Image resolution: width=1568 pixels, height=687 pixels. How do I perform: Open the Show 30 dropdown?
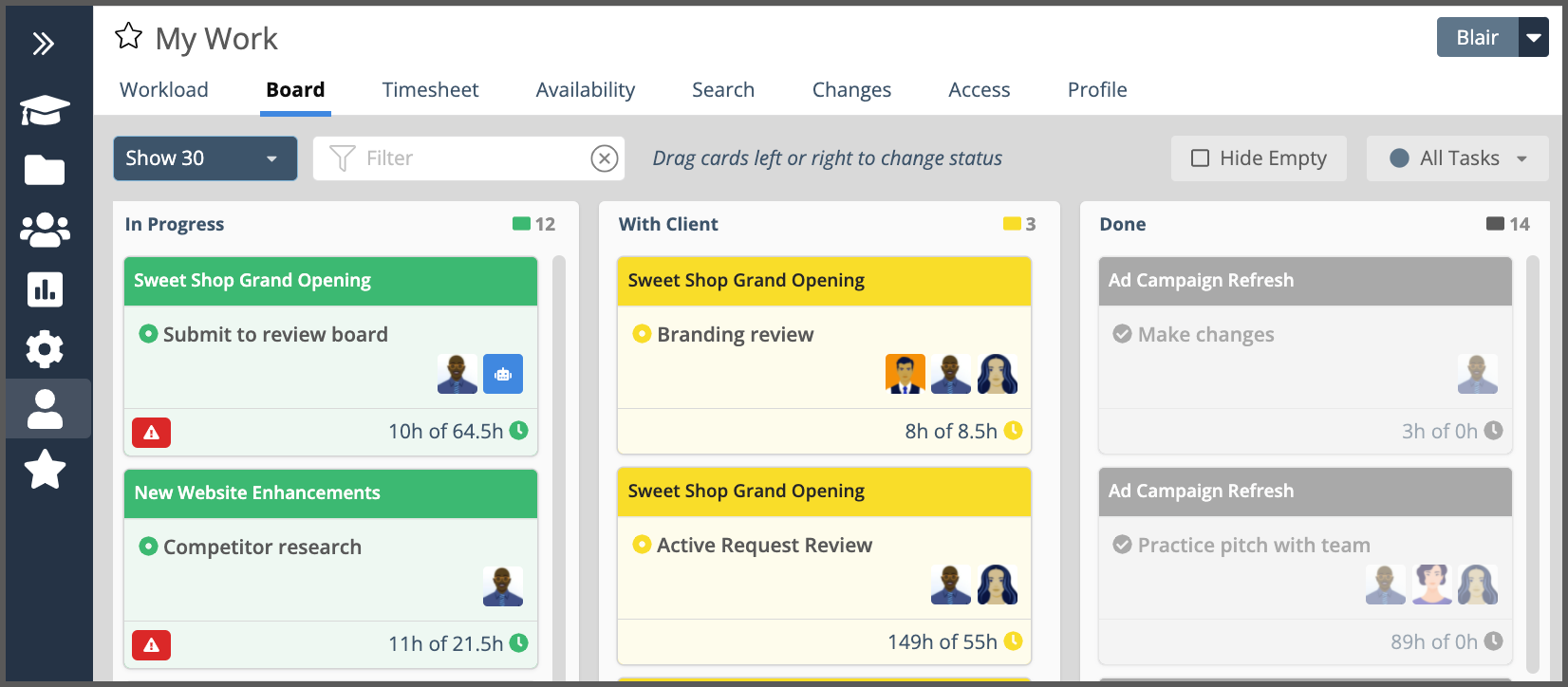[205, 158]
